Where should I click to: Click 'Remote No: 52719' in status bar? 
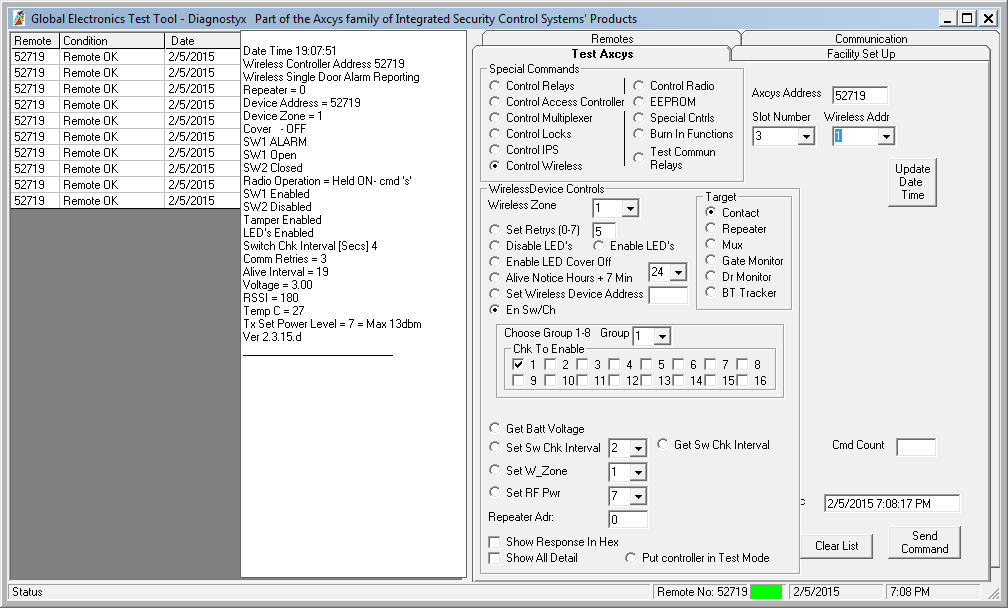702,592
